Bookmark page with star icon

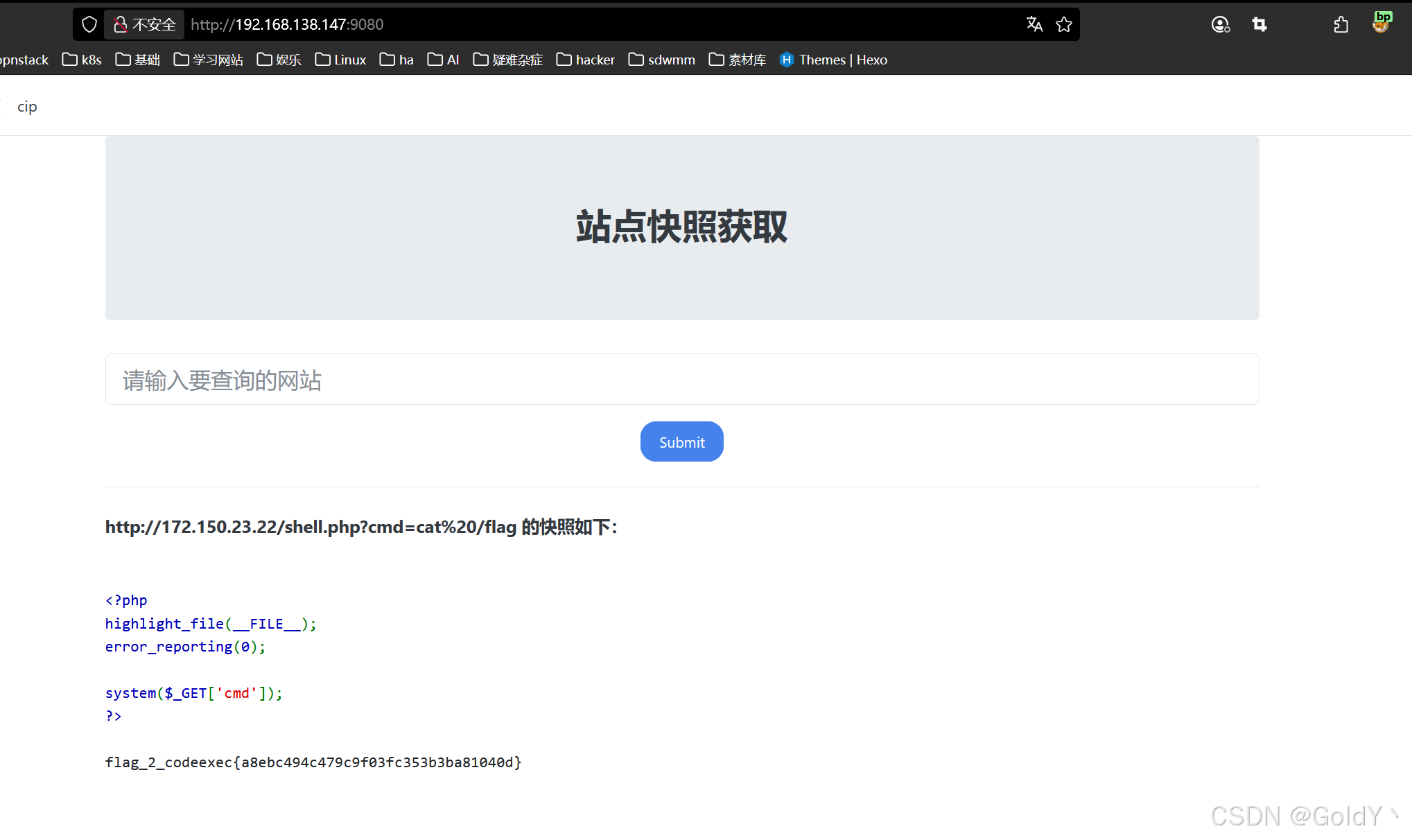(1064, 25)
